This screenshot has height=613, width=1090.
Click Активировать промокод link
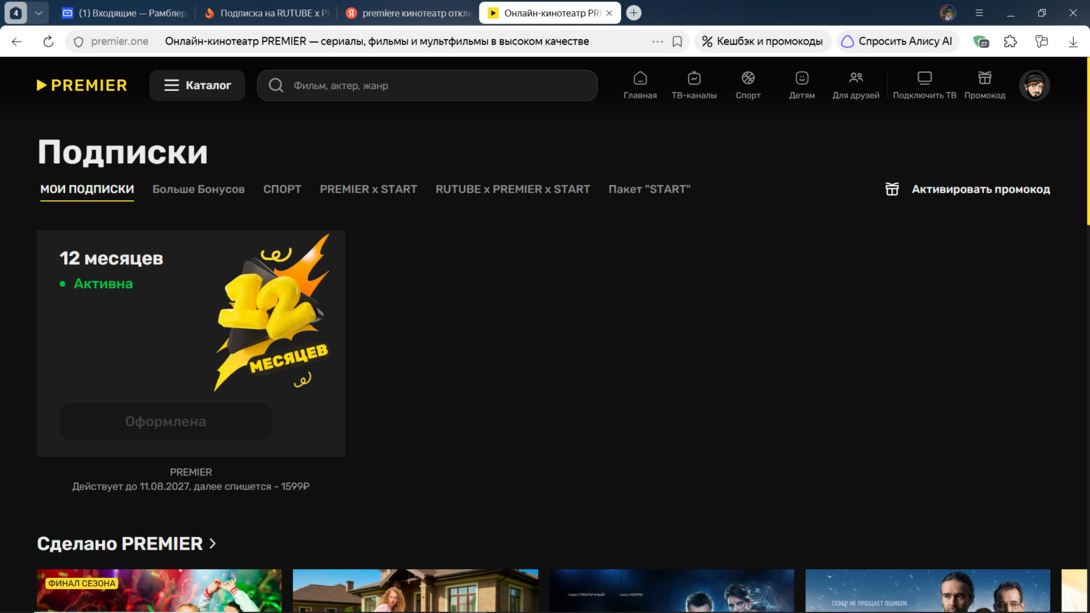pos(968,189)
